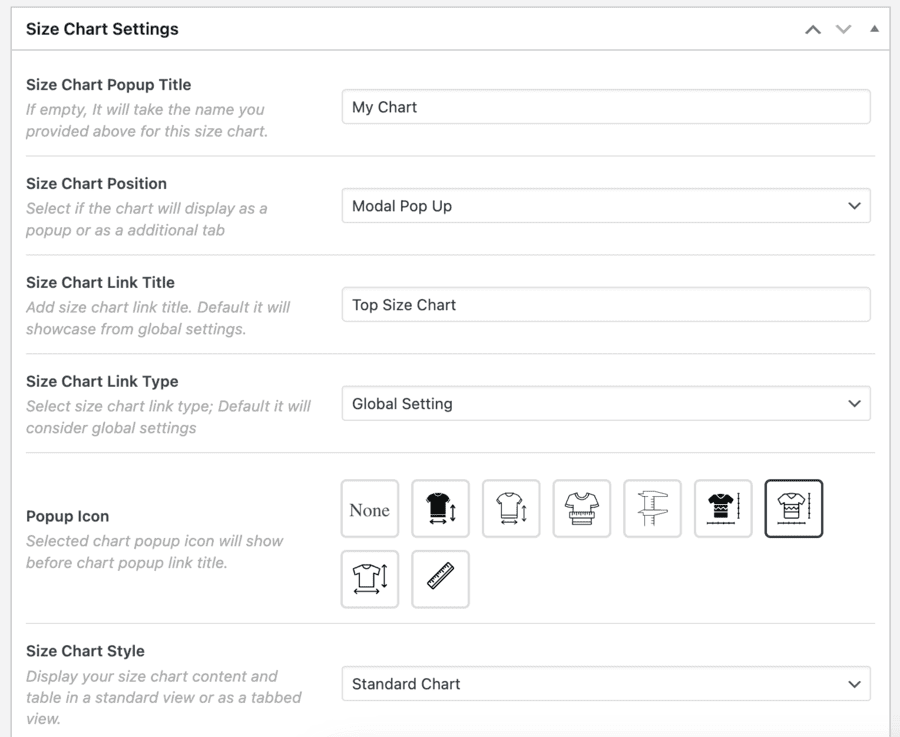This screenshot has width=900, height=737.
Task: Select the black striped shirt with ruler icon
Action: tap(723, 509)
